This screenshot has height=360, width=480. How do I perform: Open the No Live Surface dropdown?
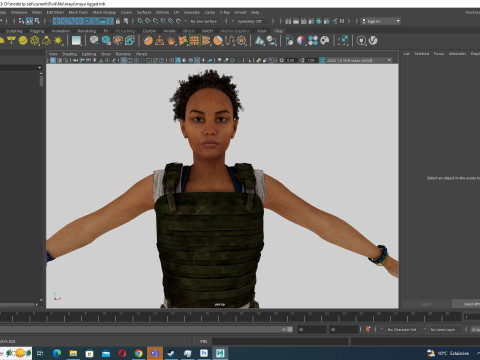[205, 21]
